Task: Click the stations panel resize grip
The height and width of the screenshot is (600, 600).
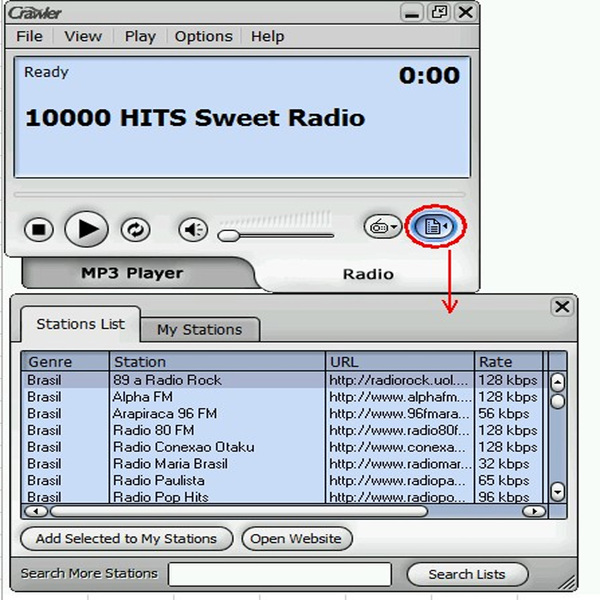Action: (x=567, y=583)
